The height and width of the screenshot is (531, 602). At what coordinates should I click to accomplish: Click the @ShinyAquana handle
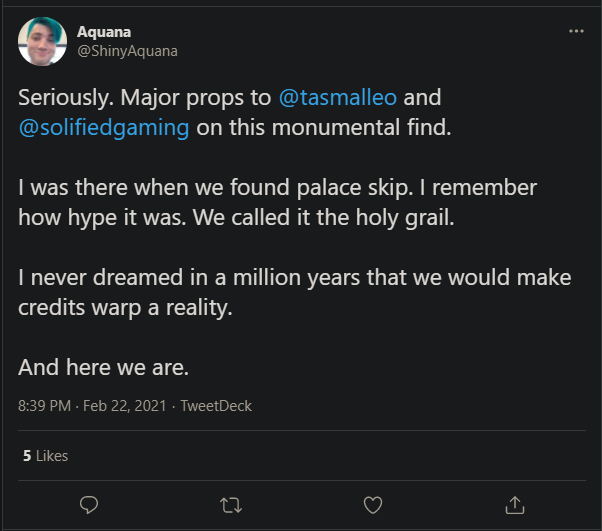[127, 50]
